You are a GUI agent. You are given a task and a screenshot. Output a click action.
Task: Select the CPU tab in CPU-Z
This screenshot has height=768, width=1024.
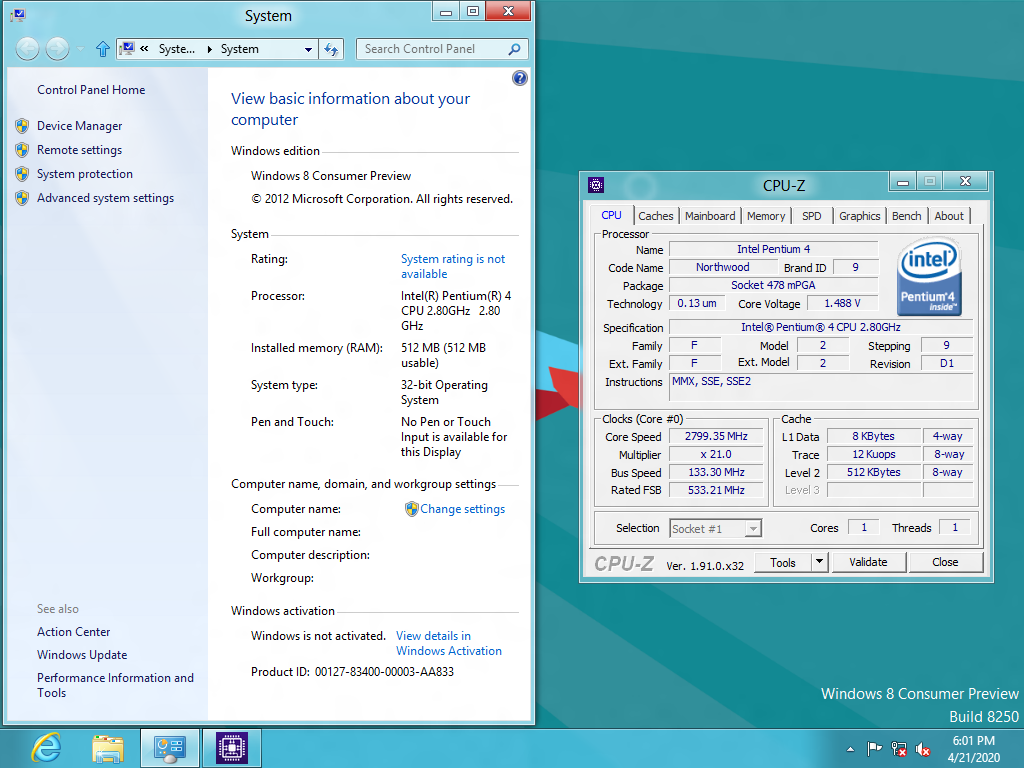611,215
